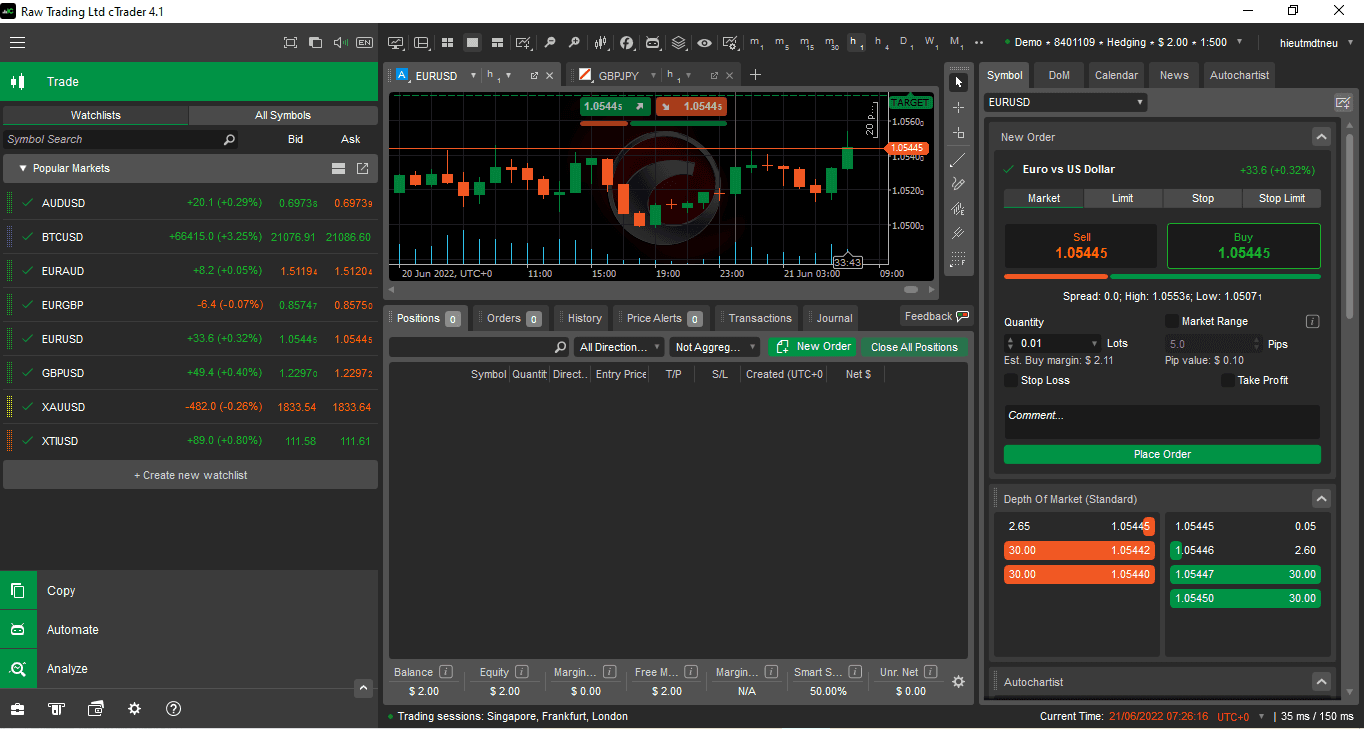The image size is (1364, 729).
Task: Open the Copy section in sidebar
Action: pyautogui.click(x=189, y=590)
